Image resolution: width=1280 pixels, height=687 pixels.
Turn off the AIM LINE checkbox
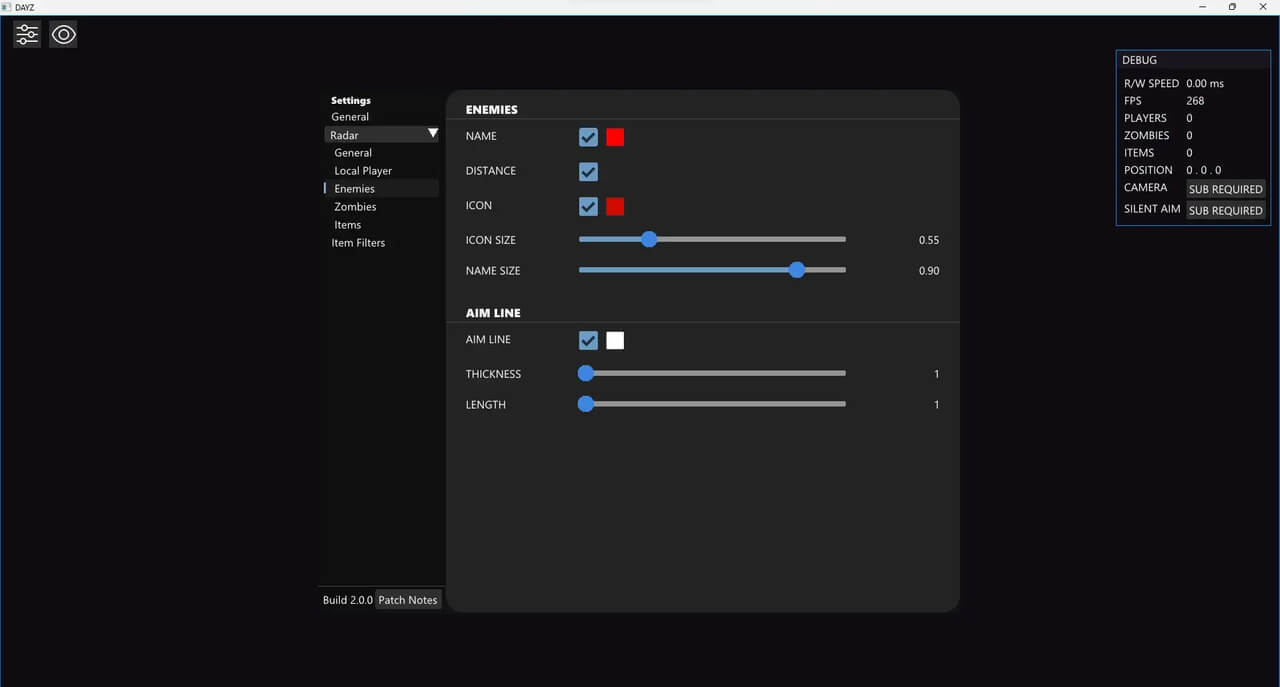pos(588,341)
